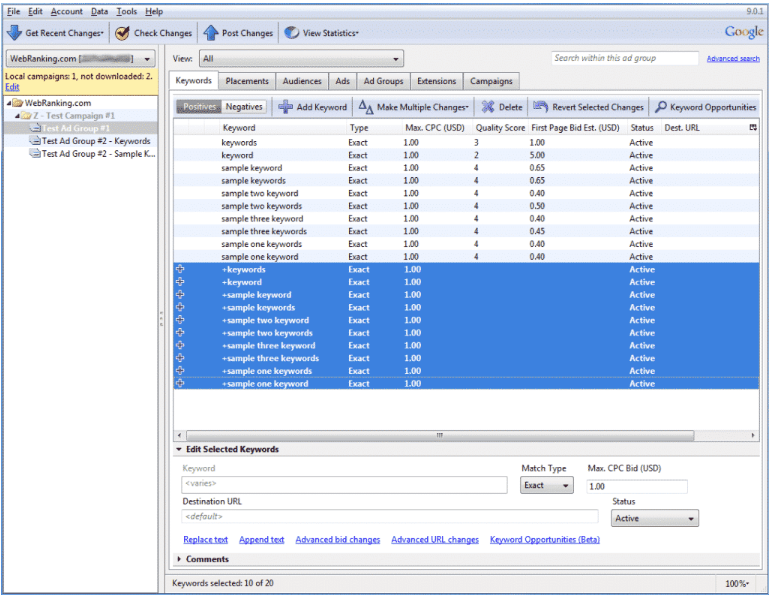Toggle the Negatives keyword filter
Viewport: 770px width, 596px height.
coord(244,107)
